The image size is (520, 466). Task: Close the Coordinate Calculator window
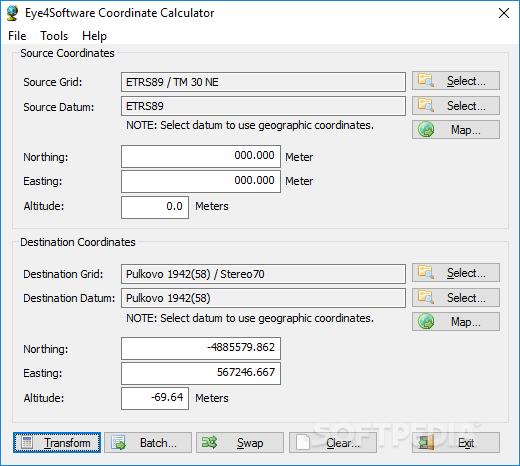pos(504,13)
